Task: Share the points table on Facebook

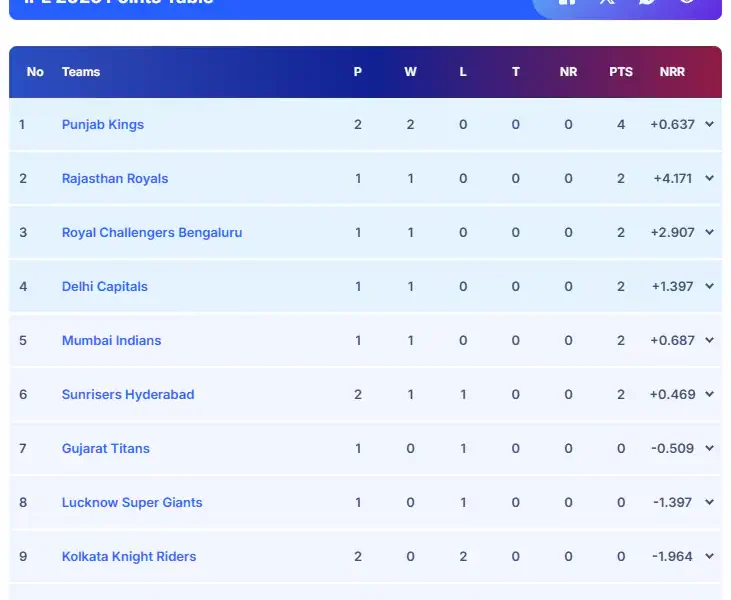Action: pos(567,2)
